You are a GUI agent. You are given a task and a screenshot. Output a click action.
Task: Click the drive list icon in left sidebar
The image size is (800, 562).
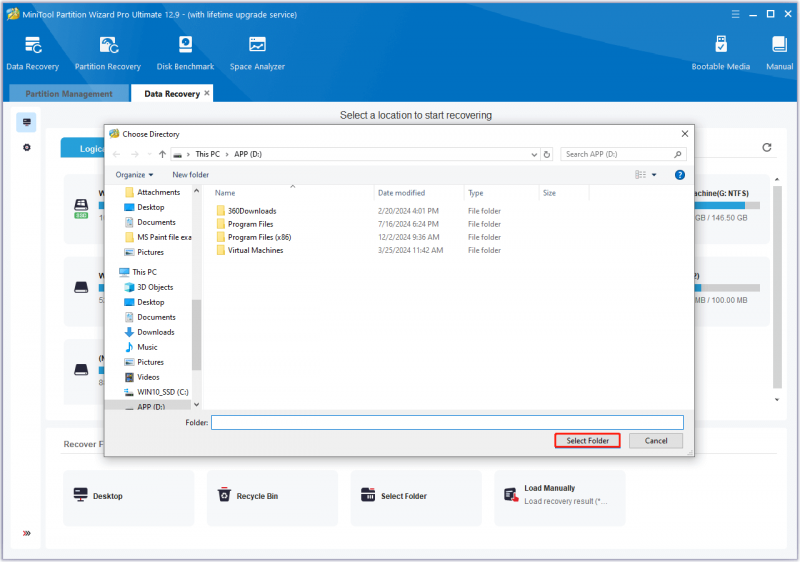27,122
